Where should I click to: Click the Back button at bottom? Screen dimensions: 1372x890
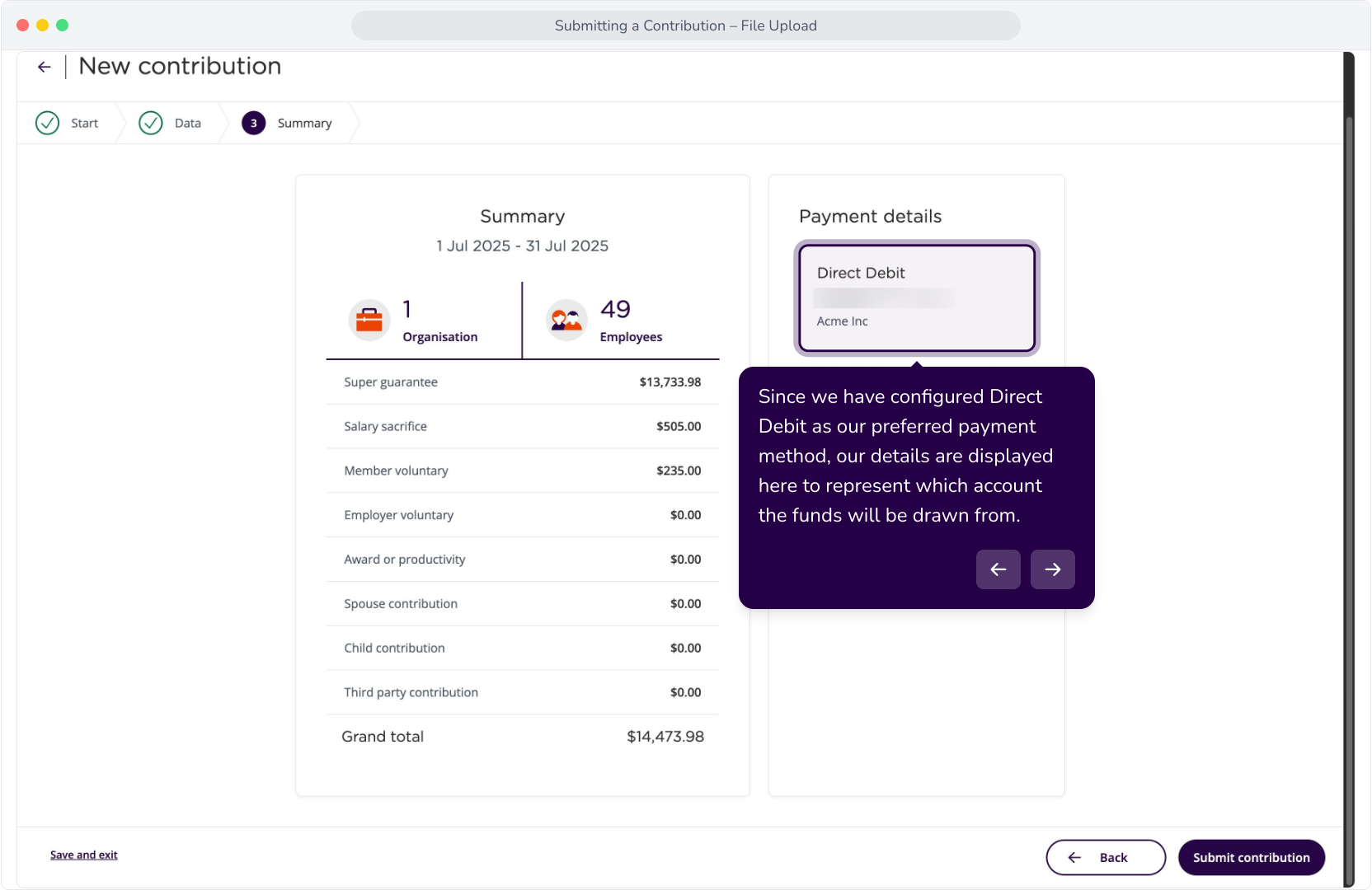tap(1106, 857)
